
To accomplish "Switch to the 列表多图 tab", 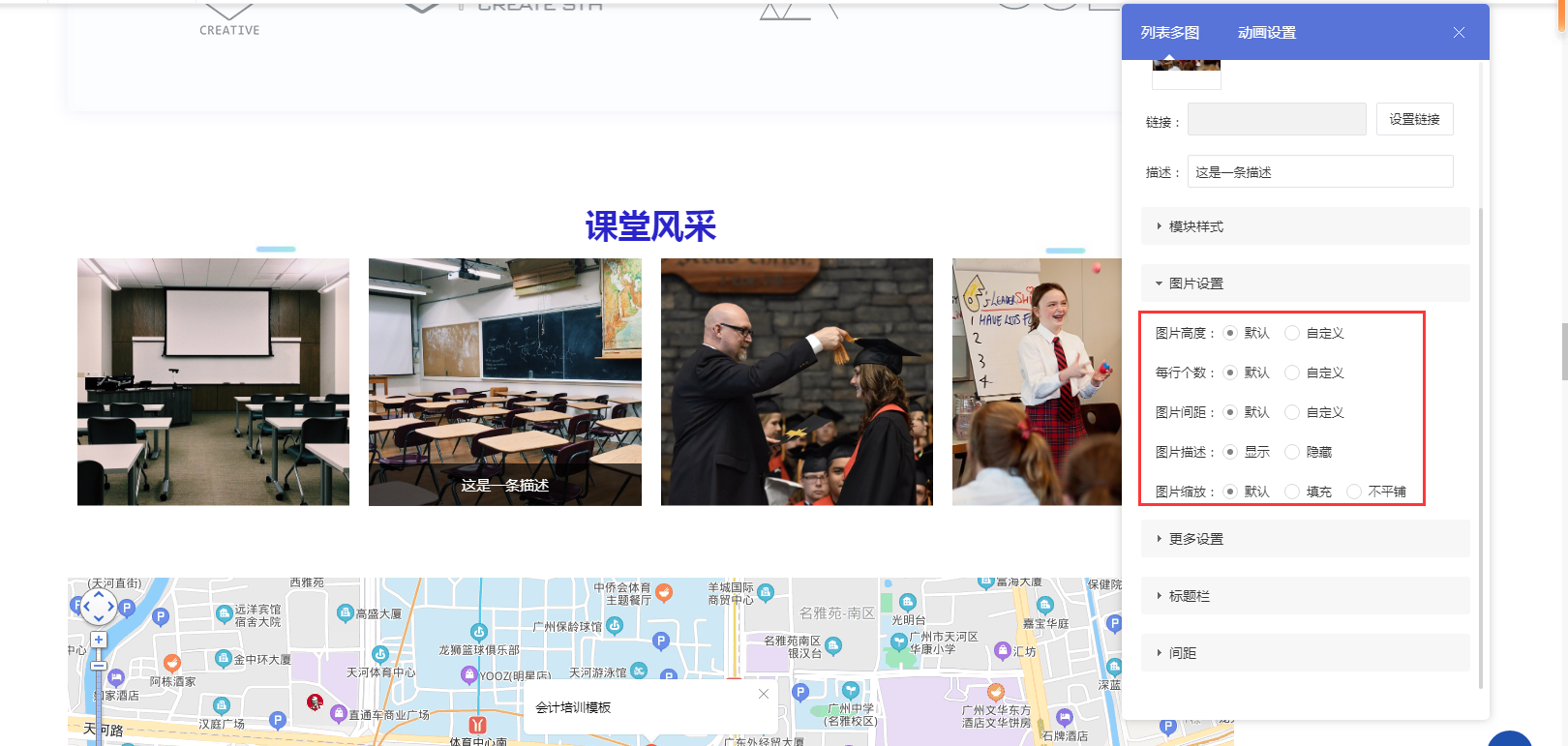I will [x=1169, y=33].
